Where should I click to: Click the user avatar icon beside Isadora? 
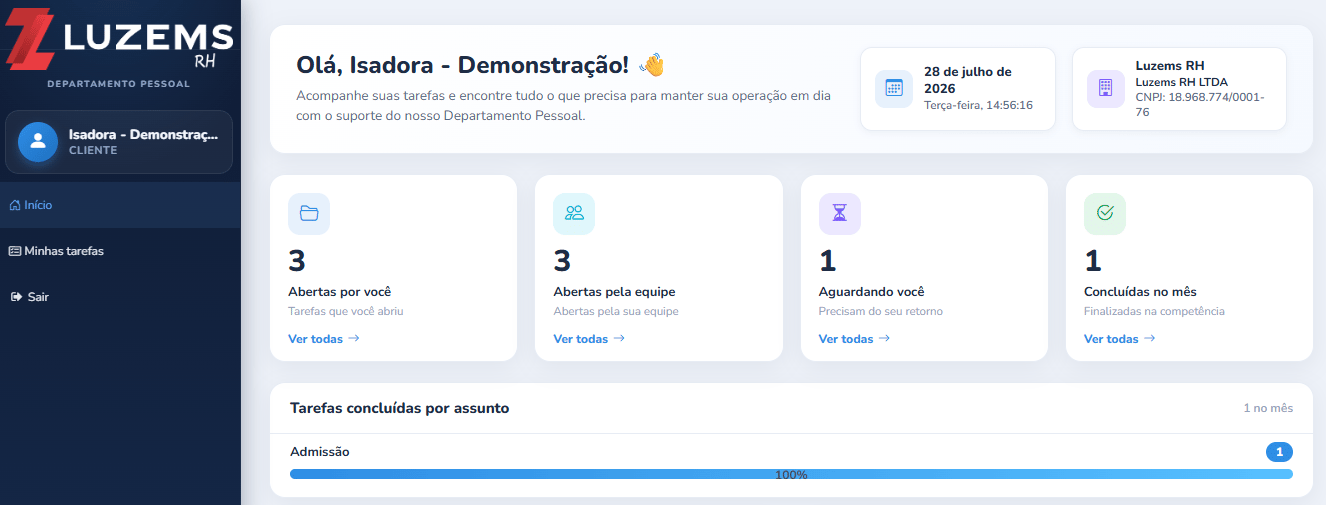38,142
